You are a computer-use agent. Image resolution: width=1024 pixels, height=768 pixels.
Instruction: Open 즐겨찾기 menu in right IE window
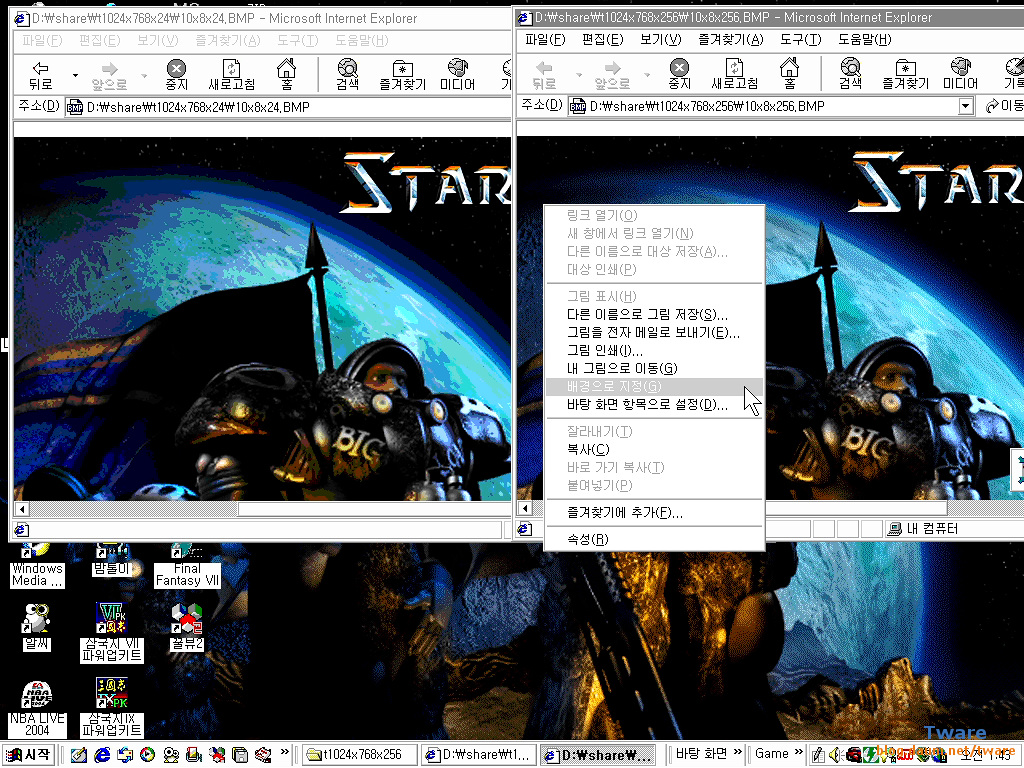731,40
